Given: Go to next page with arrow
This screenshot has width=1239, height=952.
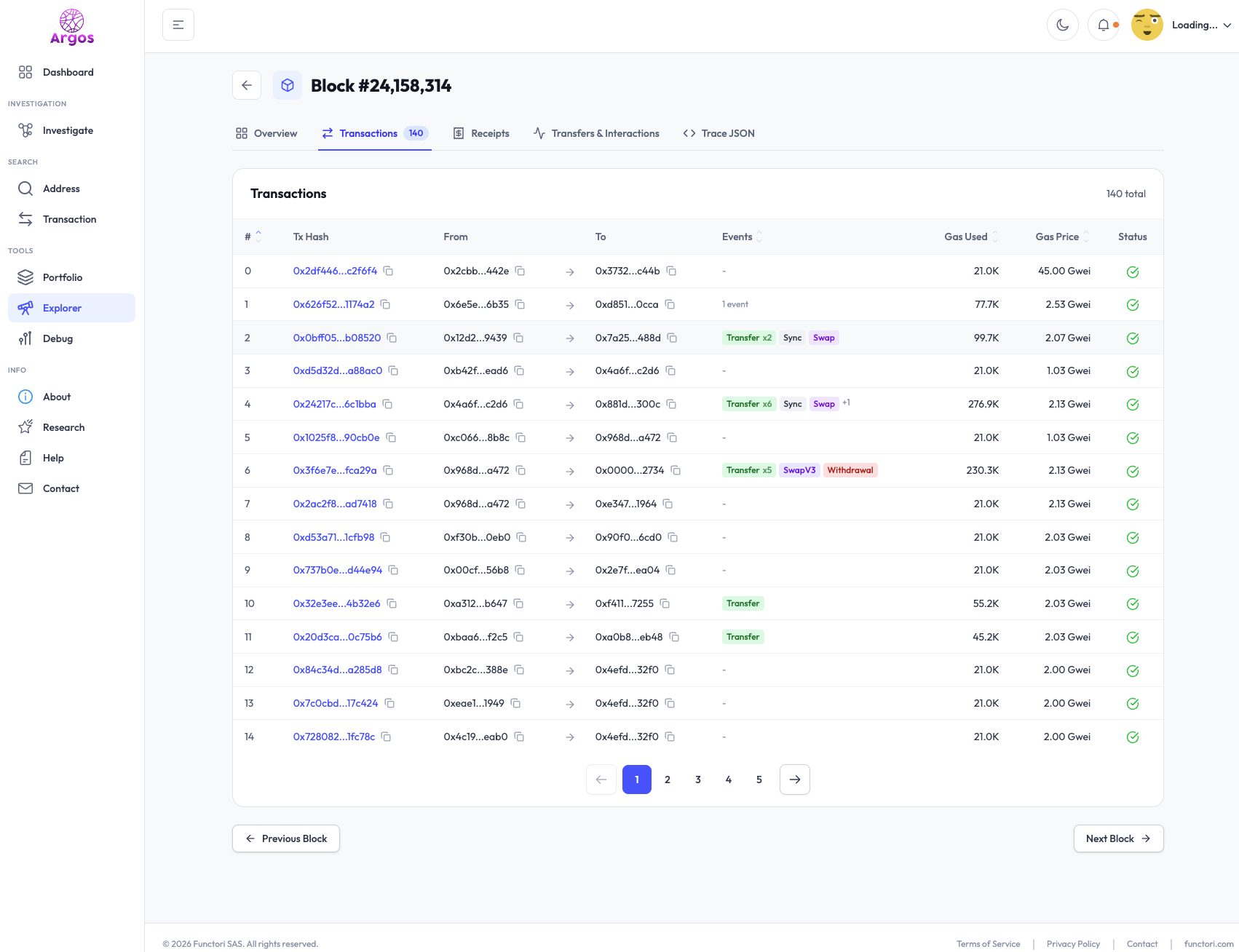Looking at the screenshot, I should (795, 780).
